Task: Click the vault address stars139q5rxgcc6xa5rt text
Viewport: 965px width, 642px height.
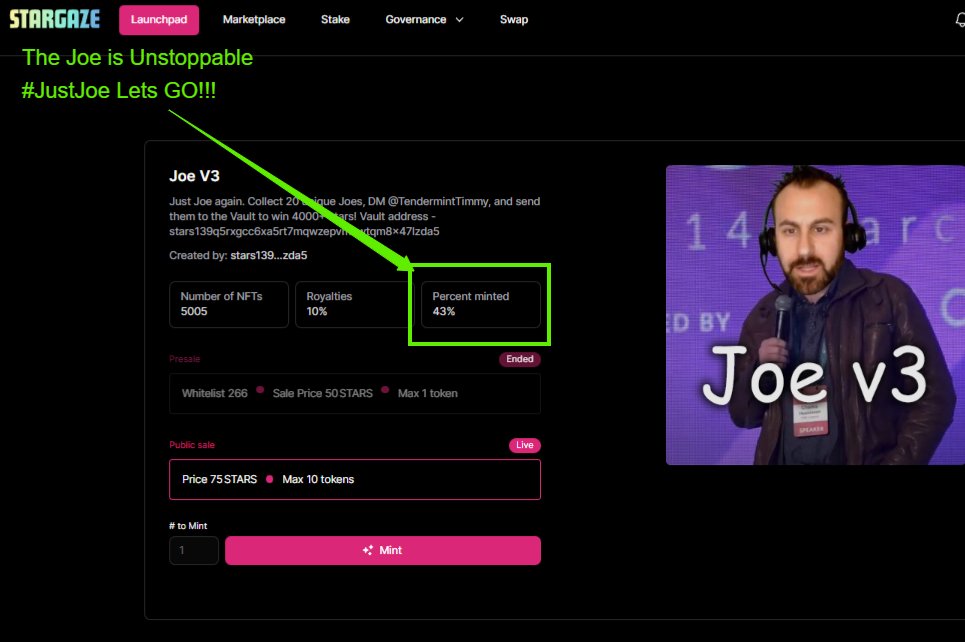Action: click(304, 231)
